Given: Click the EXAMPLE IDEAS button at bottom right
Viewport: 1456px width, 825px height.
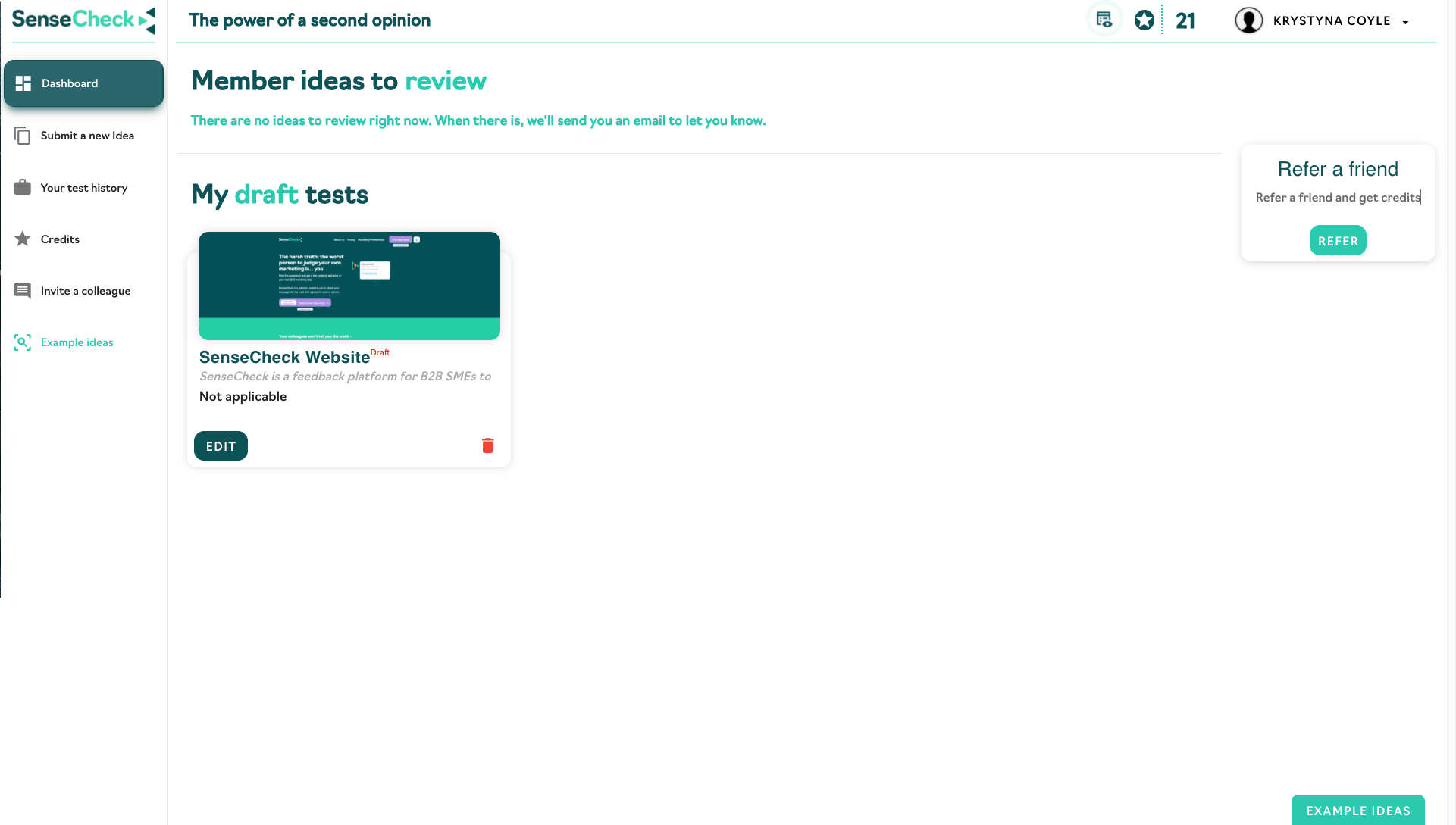Looking at the screenshot, I should pos(1357,810).
